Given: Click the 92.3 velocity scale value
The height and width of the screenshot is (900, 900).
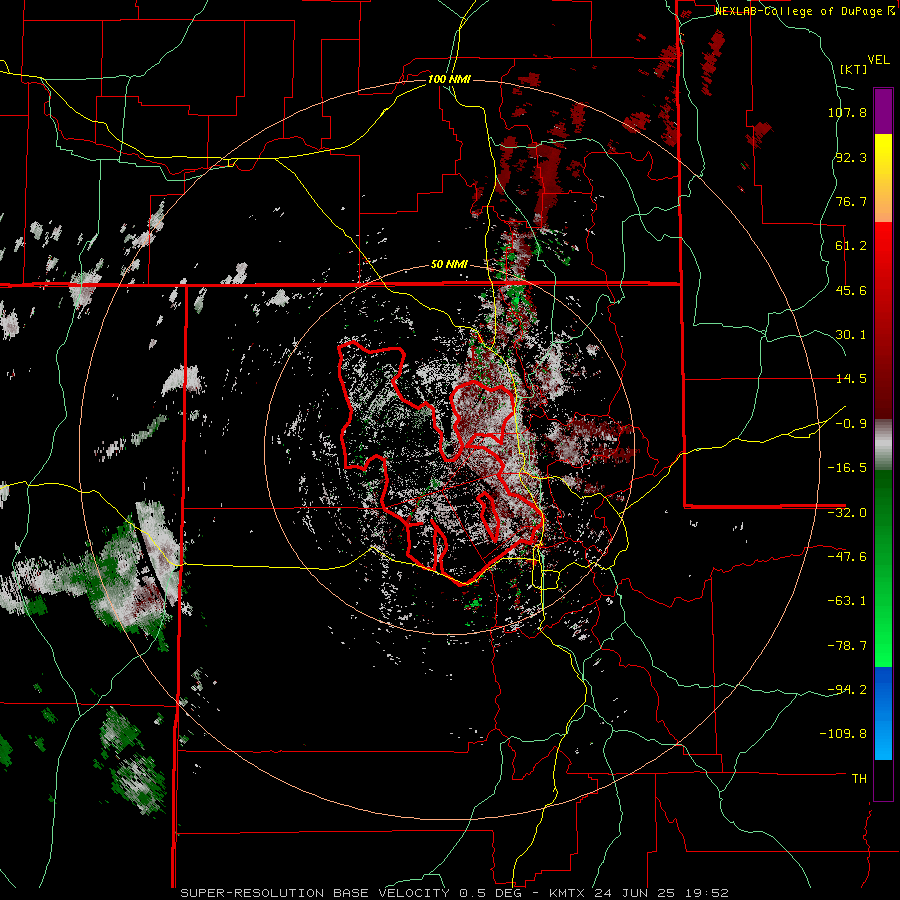Looking at the screenshot, I should (x=851, y=157).
